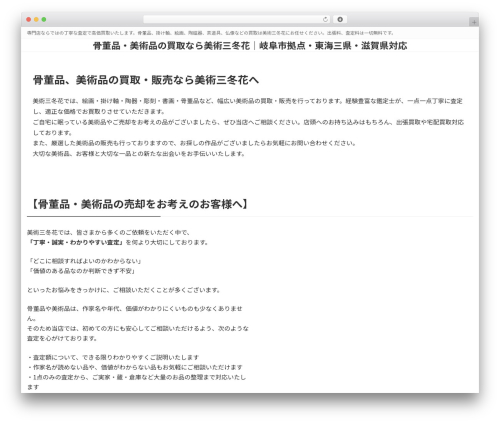
Task: Minimize the window using the yellow button
Action: pyautogui.click(x=36, y=20)
